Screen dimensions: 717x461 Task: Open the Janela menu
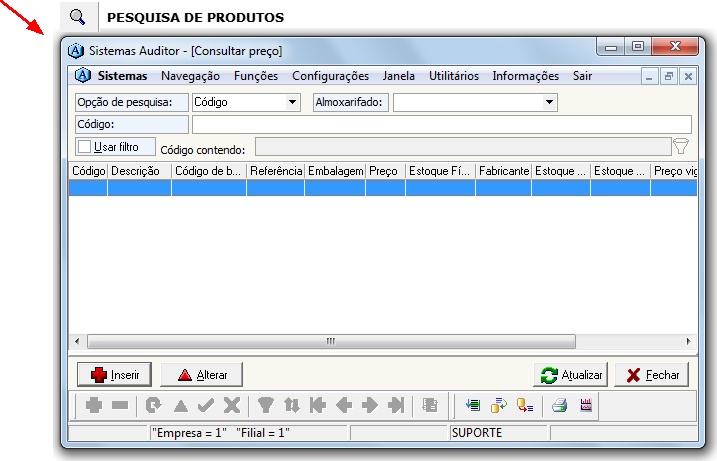tap(399, 76)
